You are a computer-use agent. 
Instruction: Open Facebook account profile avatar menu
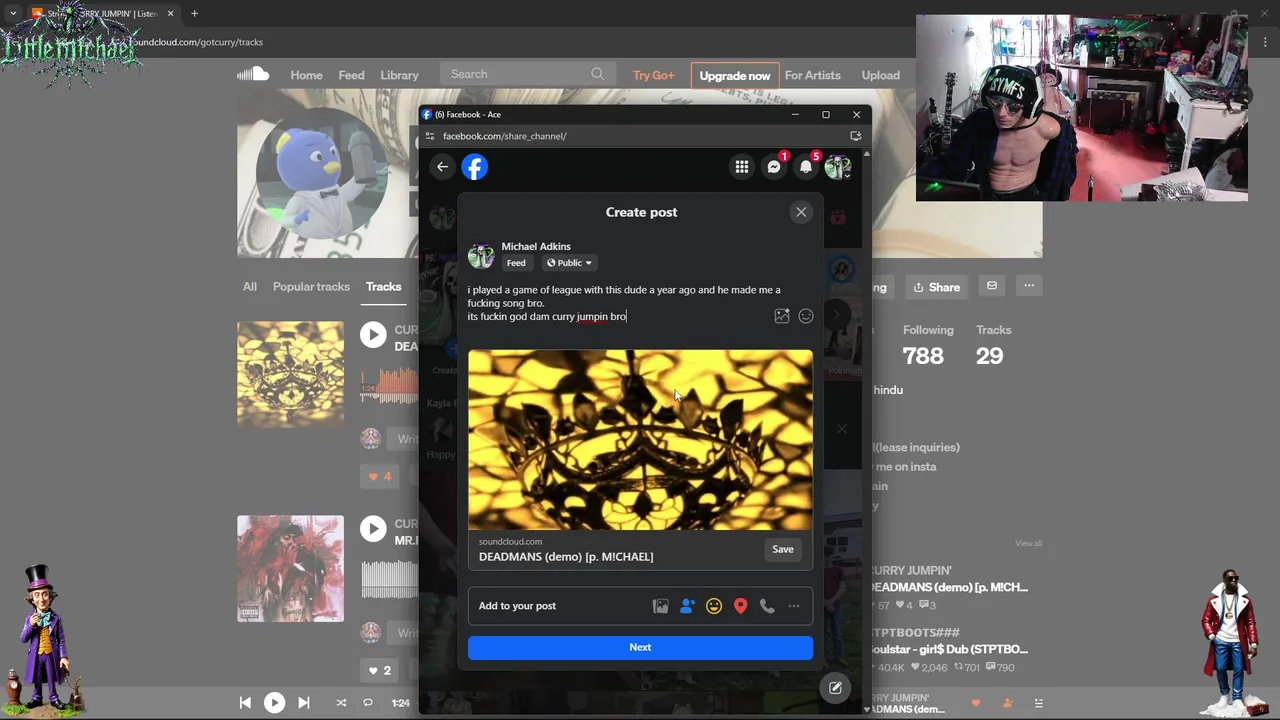(838, 167)
